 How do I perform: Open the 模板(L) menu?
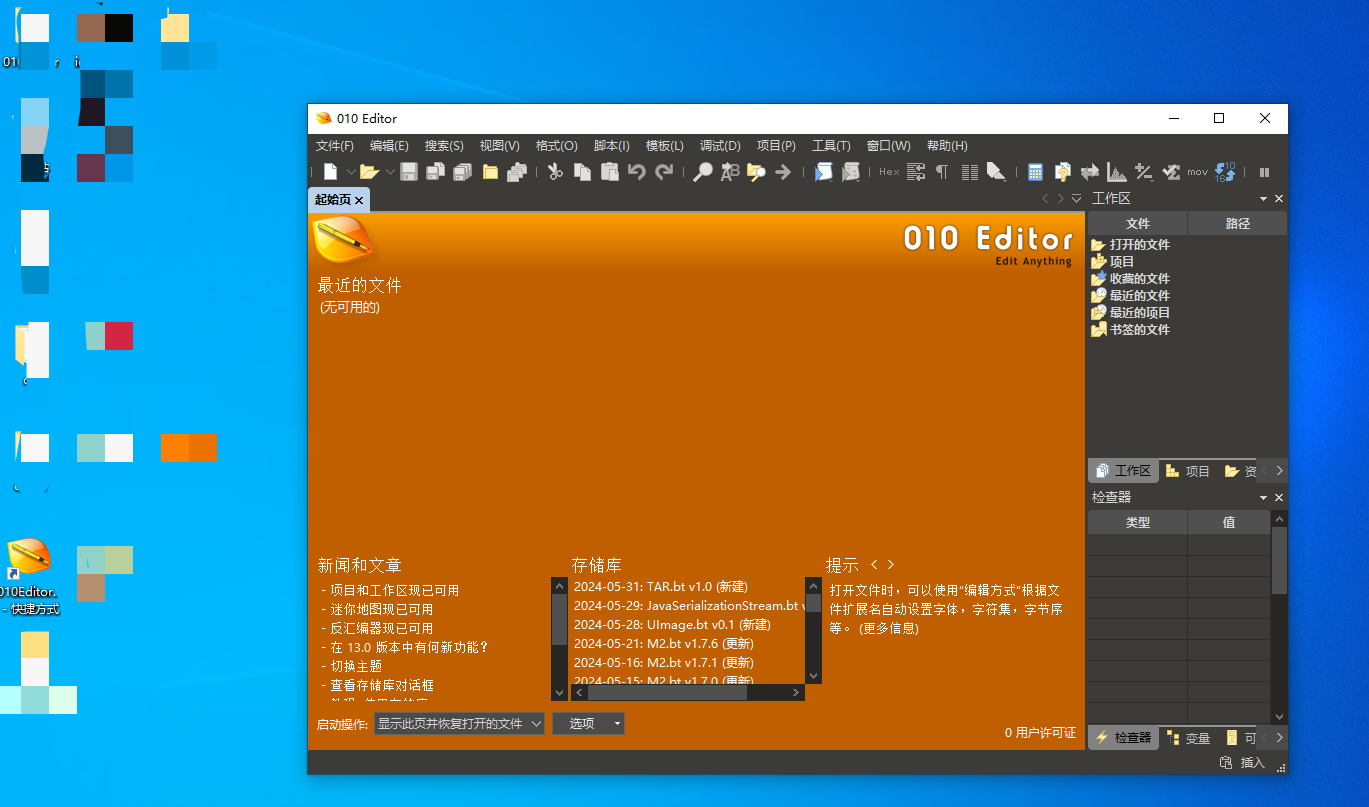tap(665, 146)
